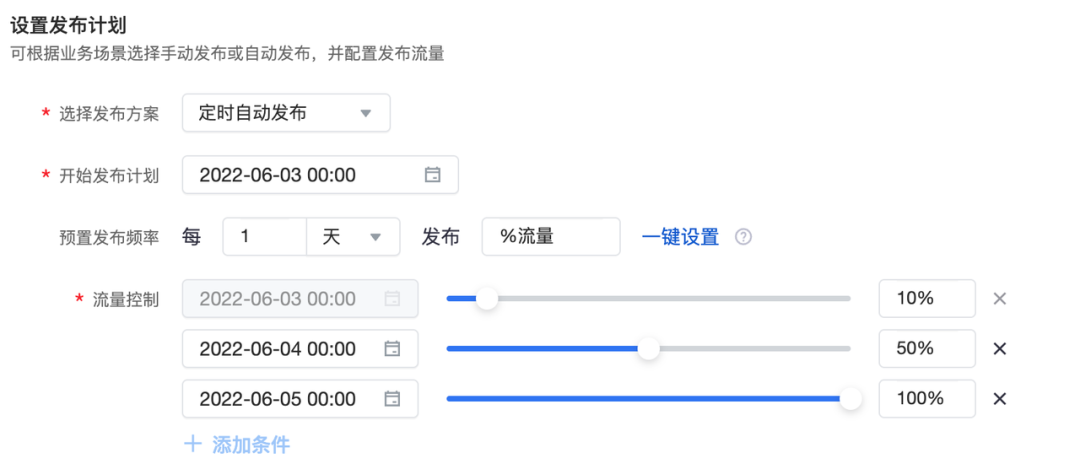
Task: Click the %流量 input field
Action: (x=550, y=237)
